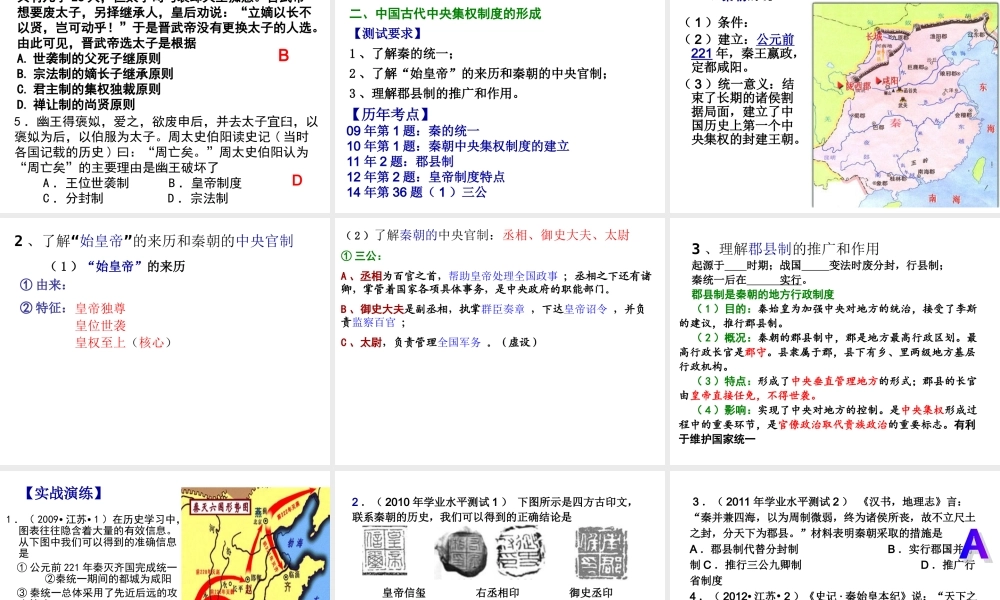Click the green (4)影响 label
The image size is (1000, 600).
[x=724, y=410]
